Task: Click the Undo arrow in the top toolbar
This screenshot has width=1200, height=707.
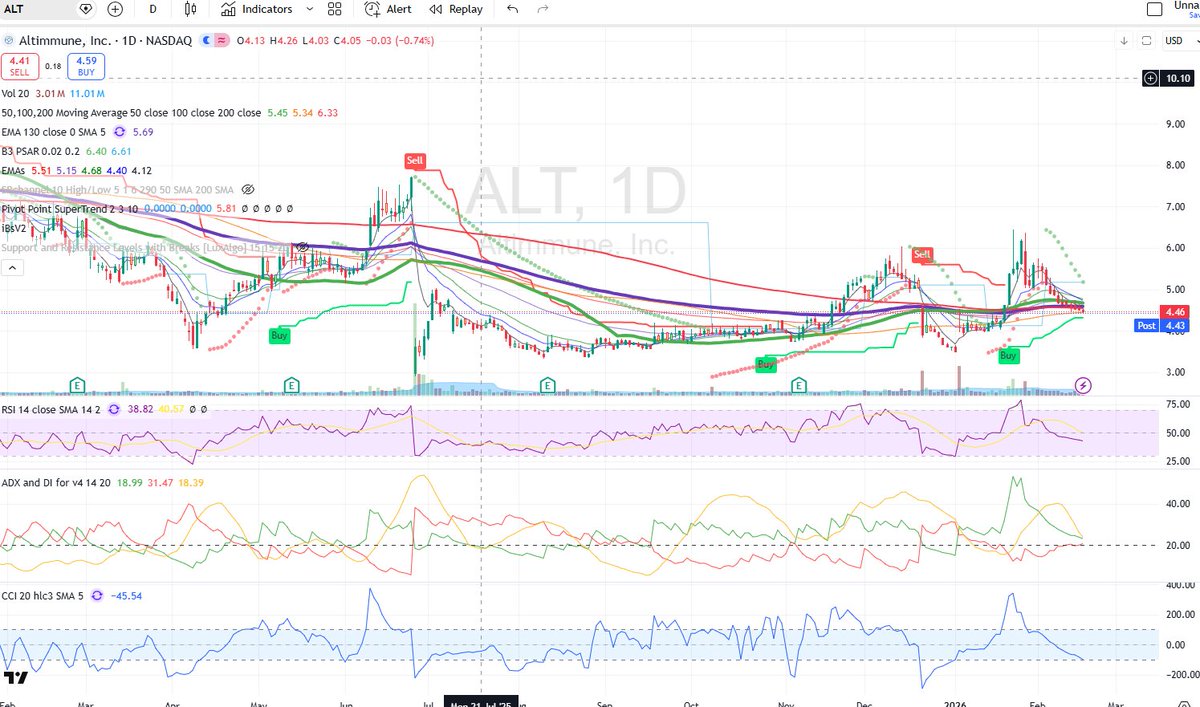Action: [513, 9]
